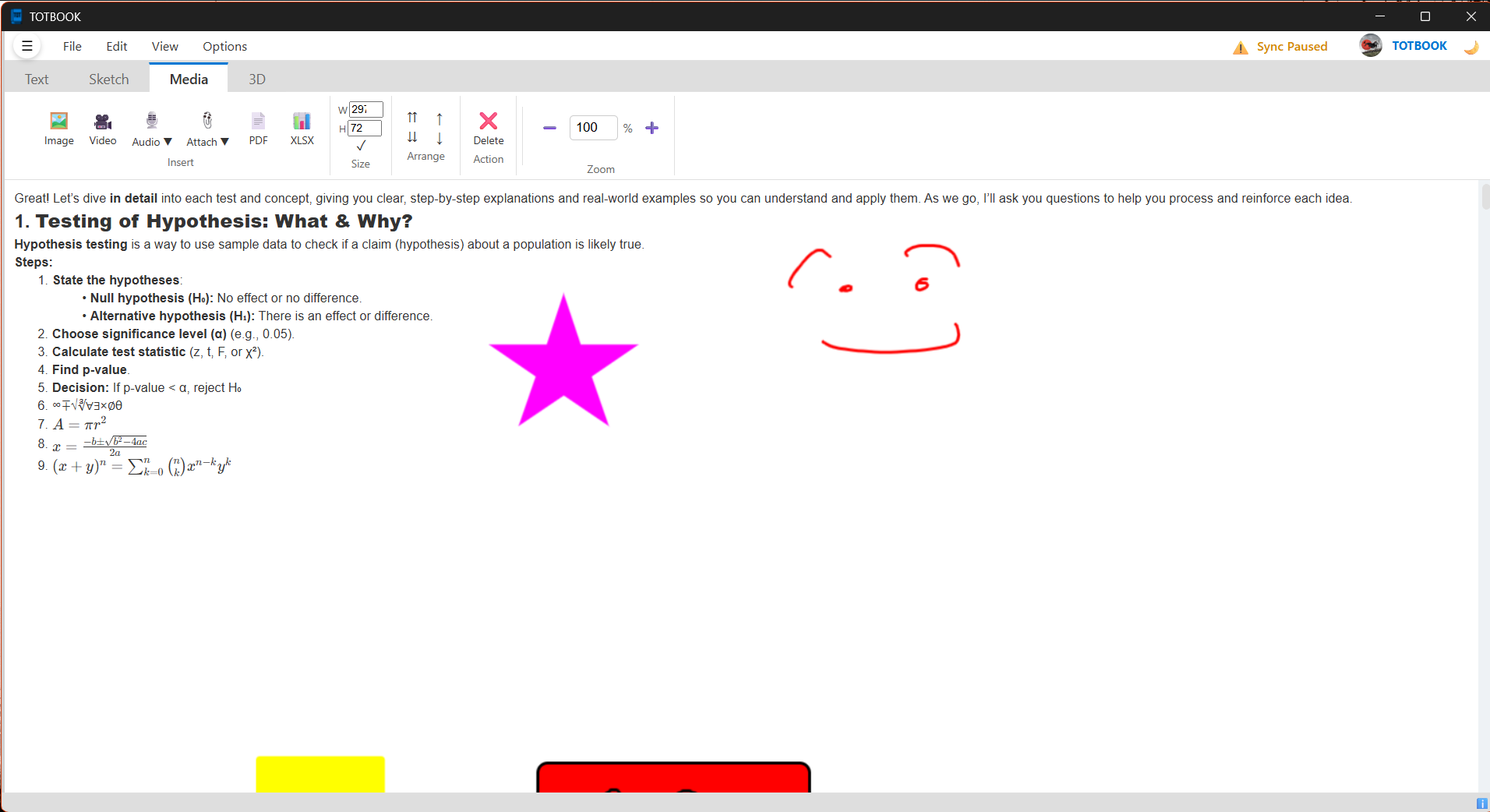The height and width of the screenshot is (812, 1490).
Task: Insert an XLSX spreadsheet
Action: pyautogui.click(x=302, y=129)
